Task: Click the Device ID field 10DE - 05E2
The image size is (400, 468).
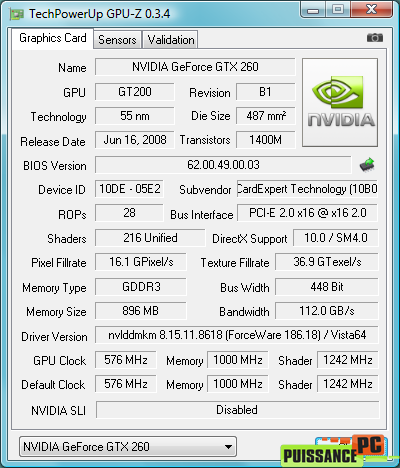Action: tap(129, 189)
